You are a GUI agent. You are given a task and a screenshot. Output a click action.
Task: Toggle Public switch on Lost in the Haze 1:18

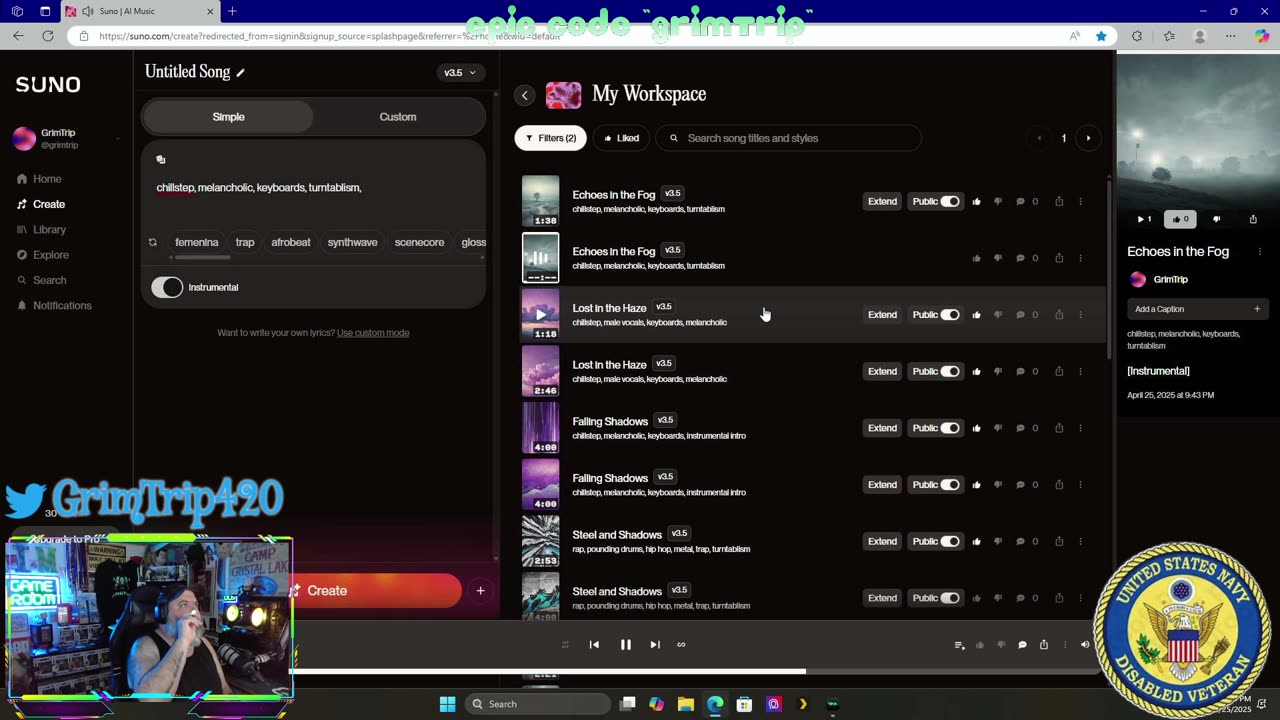click(950, 315)
